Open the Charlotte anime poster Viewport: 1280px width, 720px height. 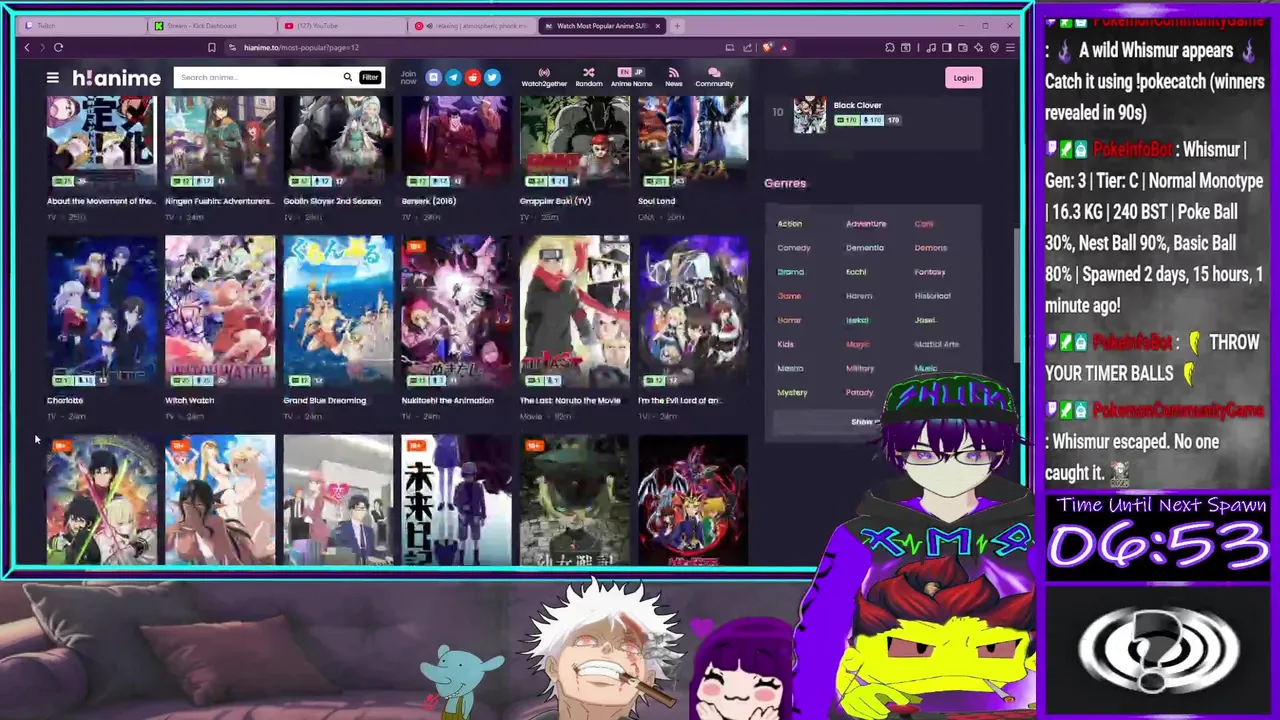(102, 311)
